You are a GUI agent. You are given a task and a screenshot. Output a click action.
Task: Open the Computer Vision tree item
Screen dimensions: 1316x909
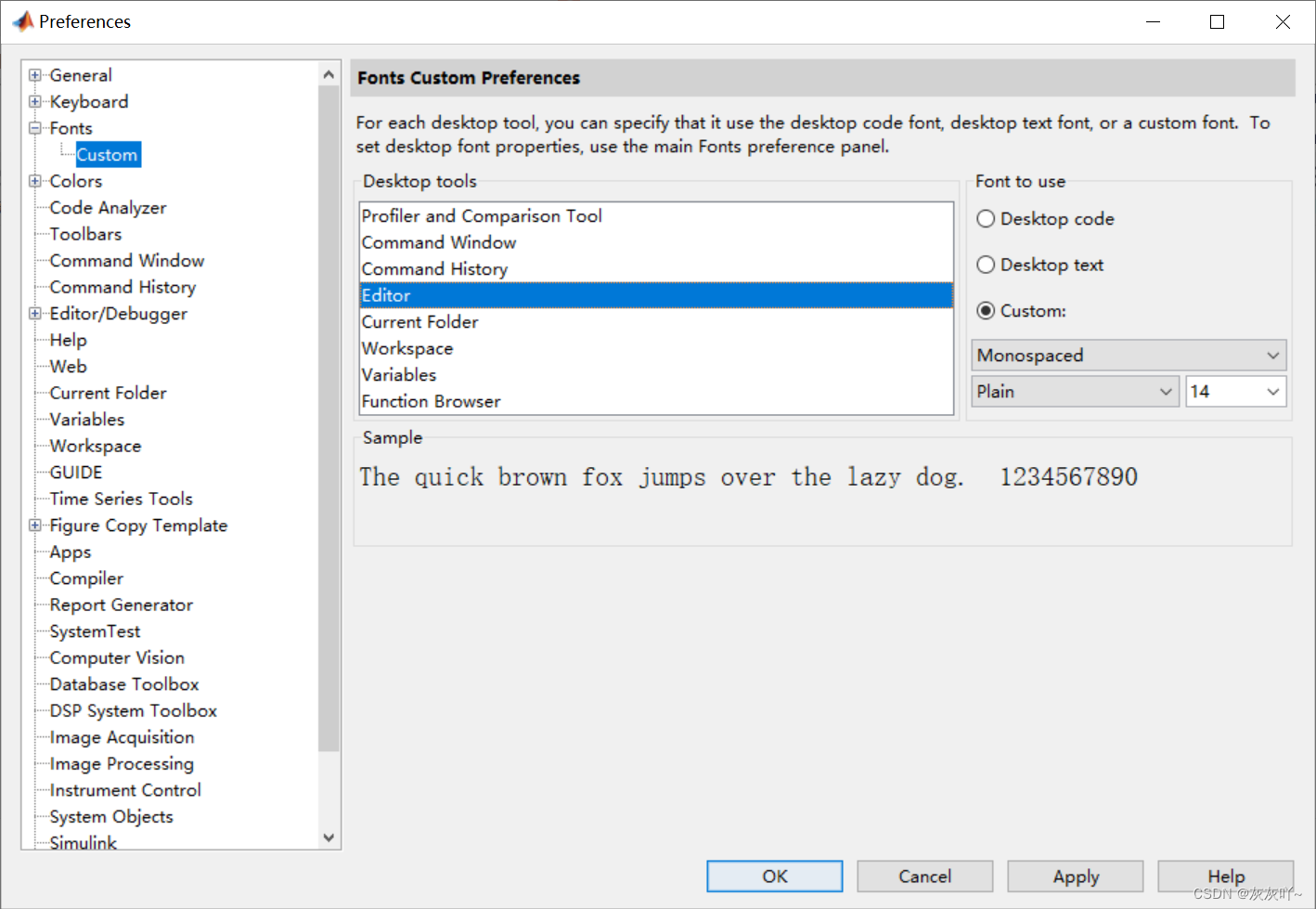pos(118,657)
